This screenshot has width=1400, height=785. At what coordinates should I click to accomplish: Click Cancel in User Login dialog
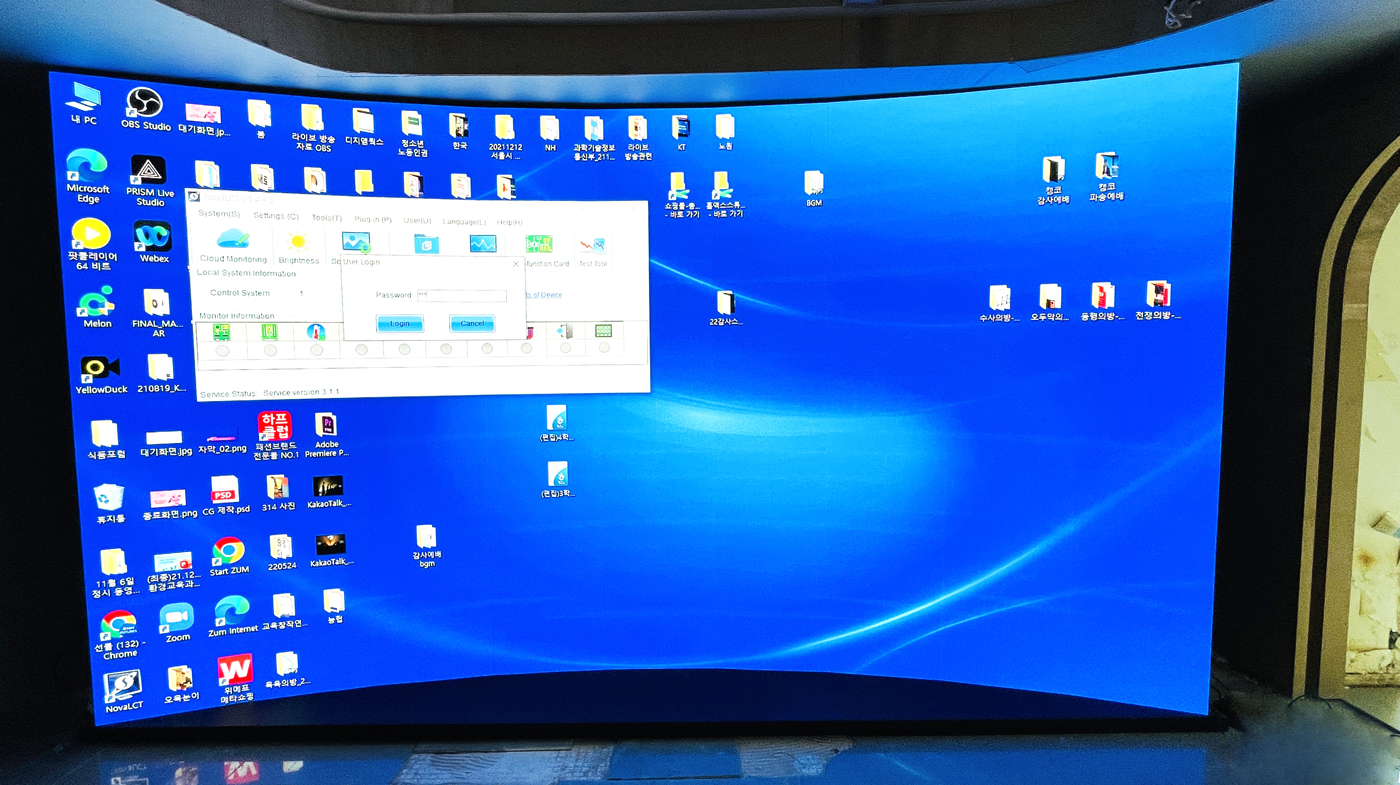click(472, 323)
